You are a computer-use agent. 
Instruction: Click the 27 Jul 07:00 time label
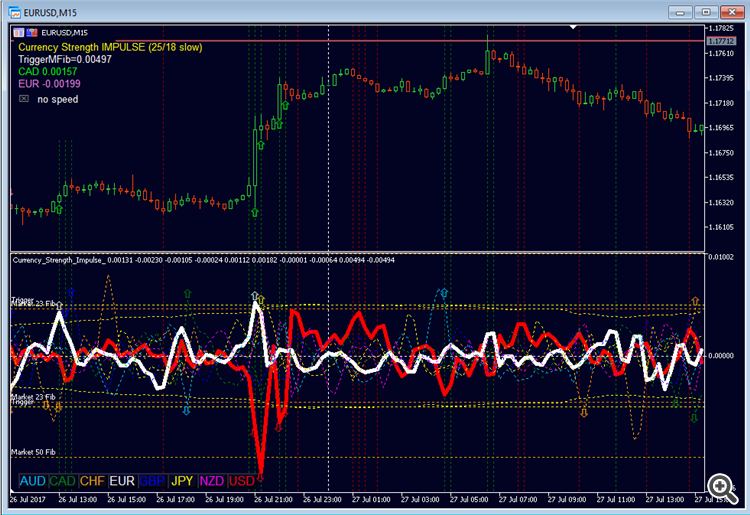pos(518,499)
